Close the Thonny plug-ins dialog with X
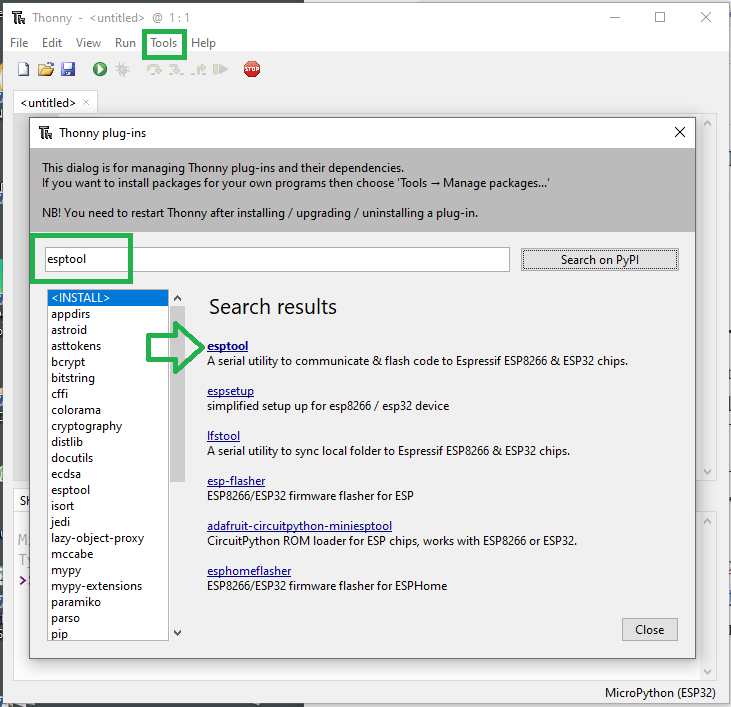 point(680,132)
